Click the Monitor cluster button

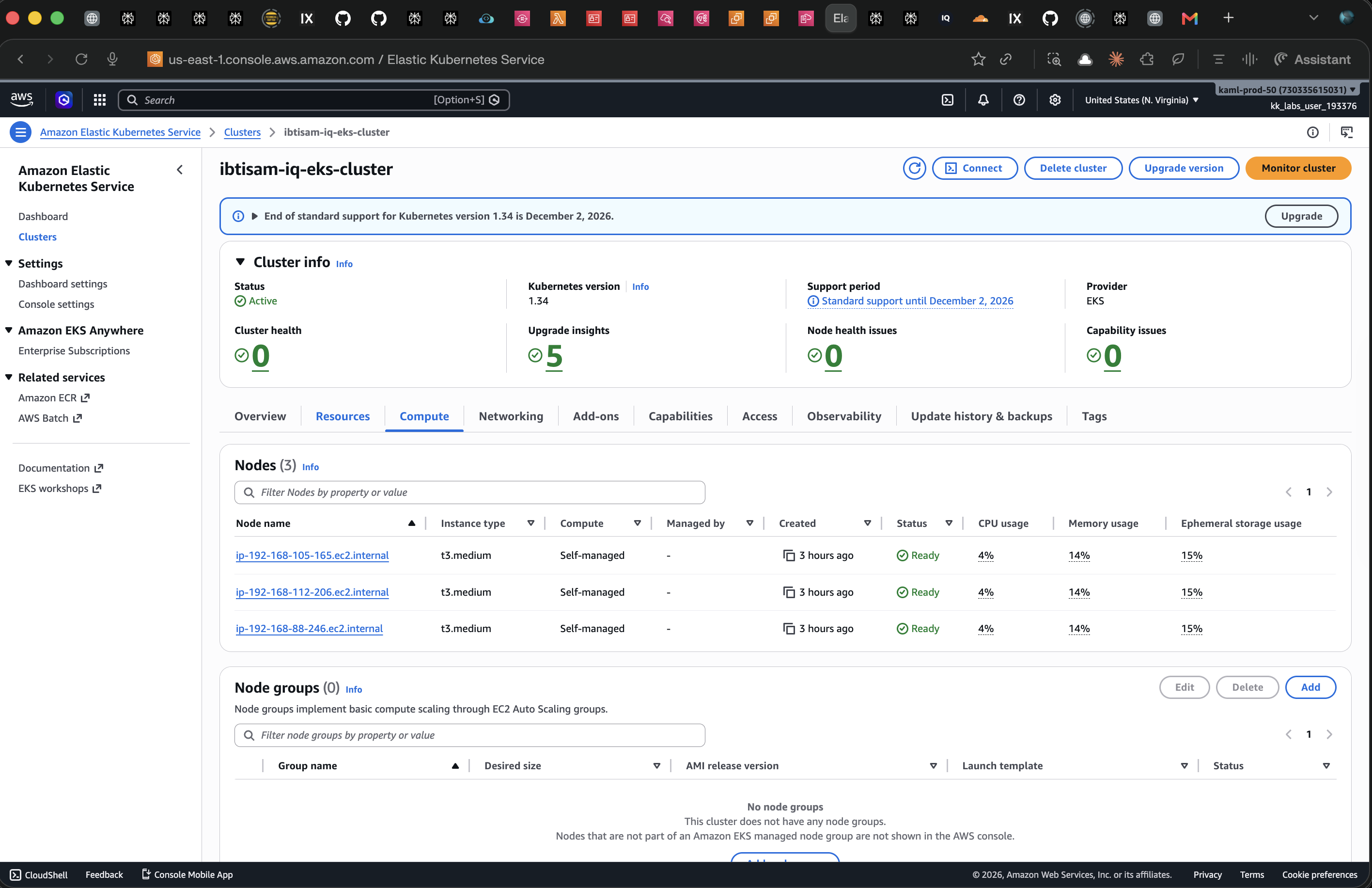(1298, 168)
